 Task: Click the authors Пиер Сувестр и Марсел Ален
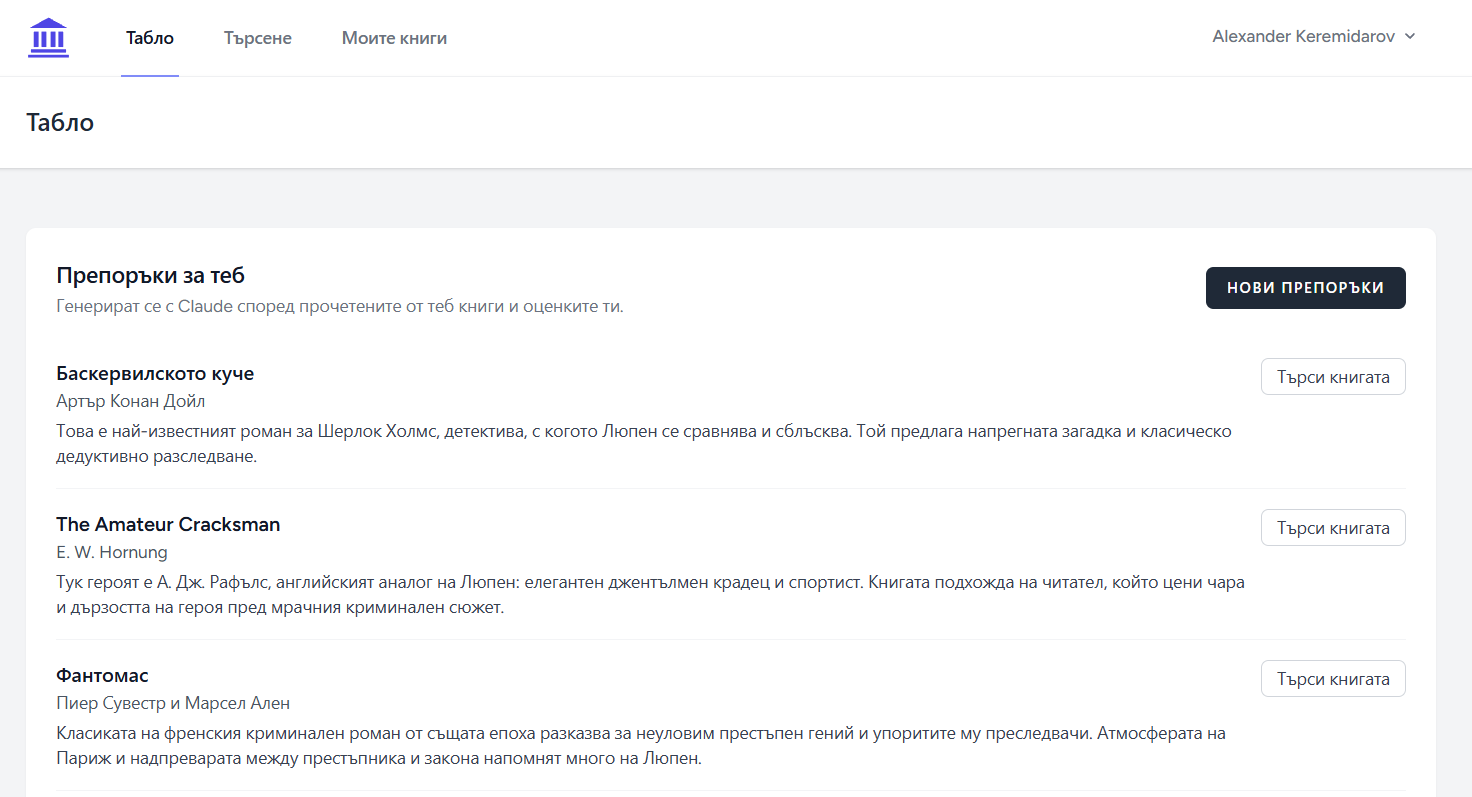pyautogui.click(x=173, y=703)
